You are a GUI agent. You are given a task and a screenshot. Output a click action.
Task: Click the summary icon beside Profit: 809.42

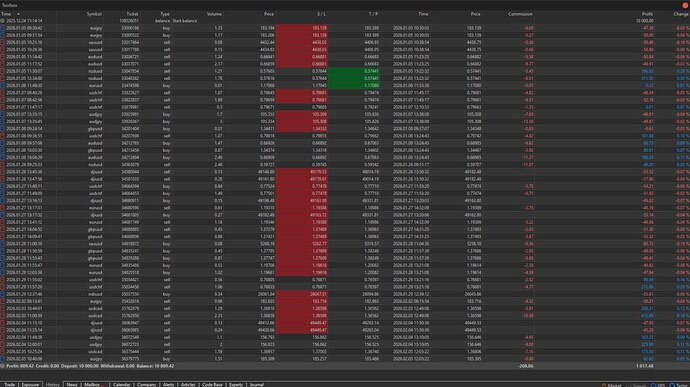(x=2, y=366)
